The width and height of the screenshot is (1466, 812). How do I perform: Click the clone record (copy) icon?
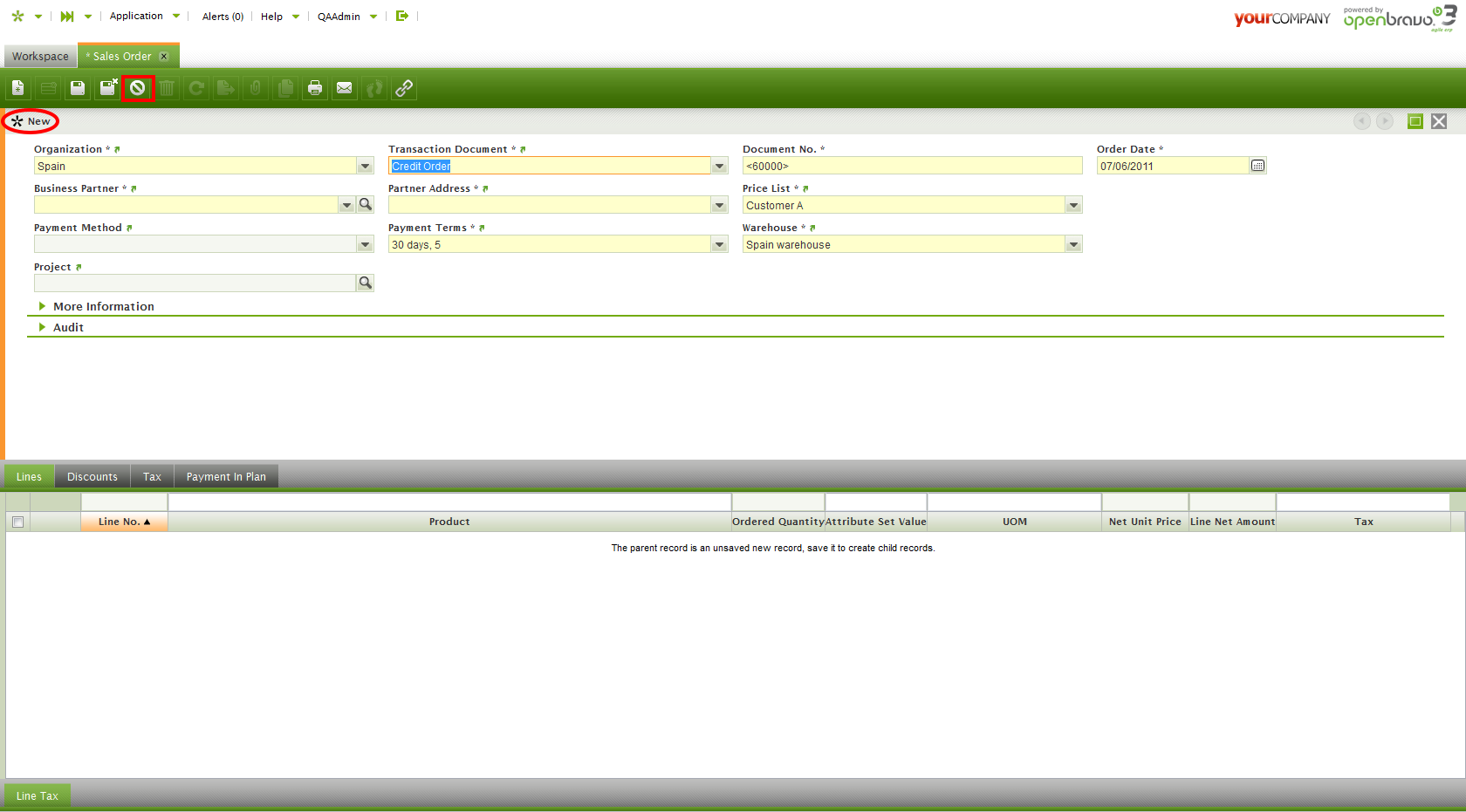coord(285,88)
